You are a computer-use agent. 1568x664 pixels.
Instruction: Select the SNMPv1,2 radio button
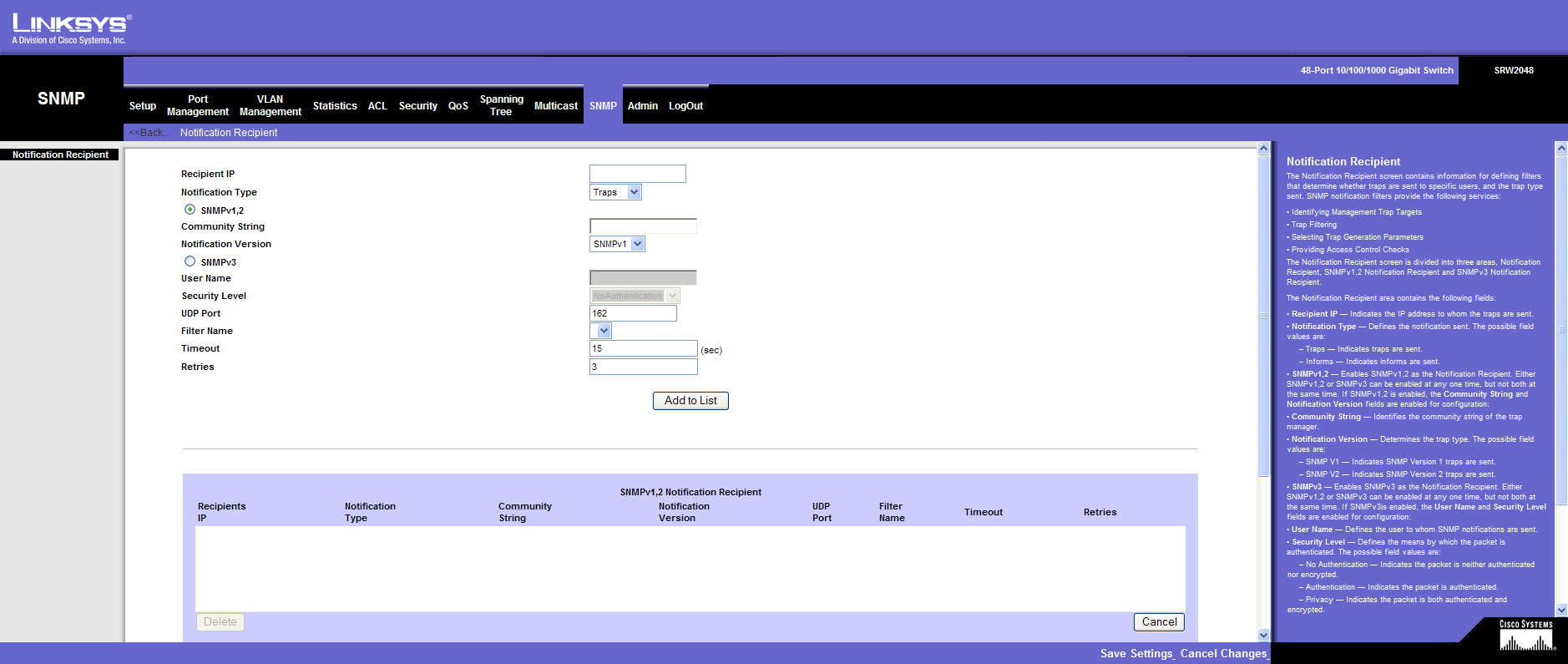click(190, 210)
